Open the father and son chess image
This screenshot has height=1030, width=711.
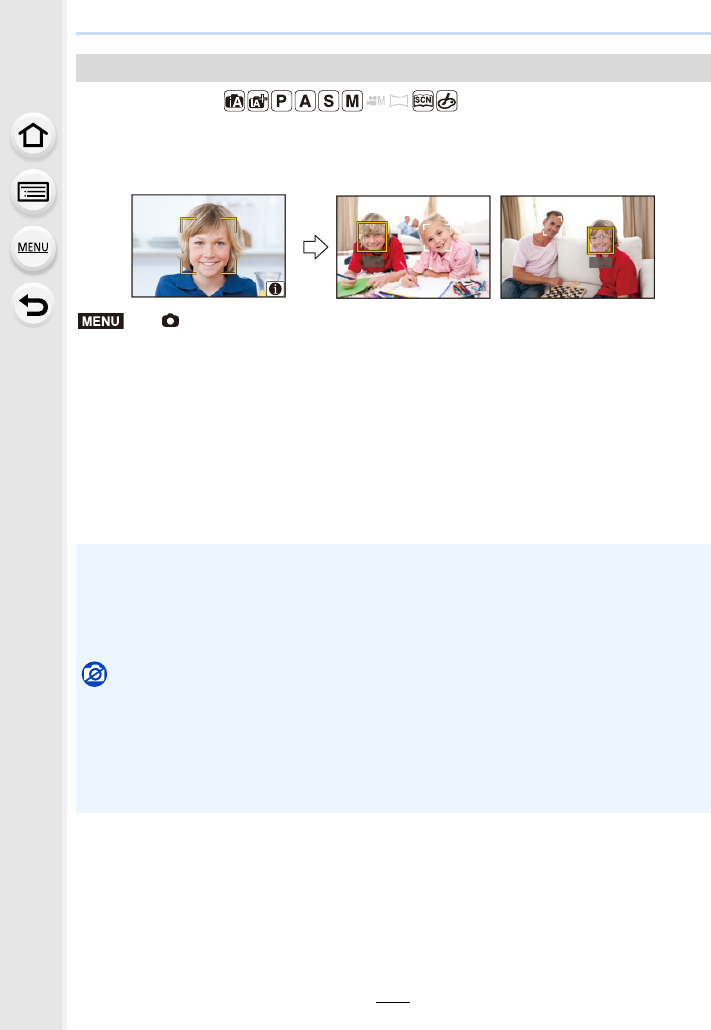[578, 247]
